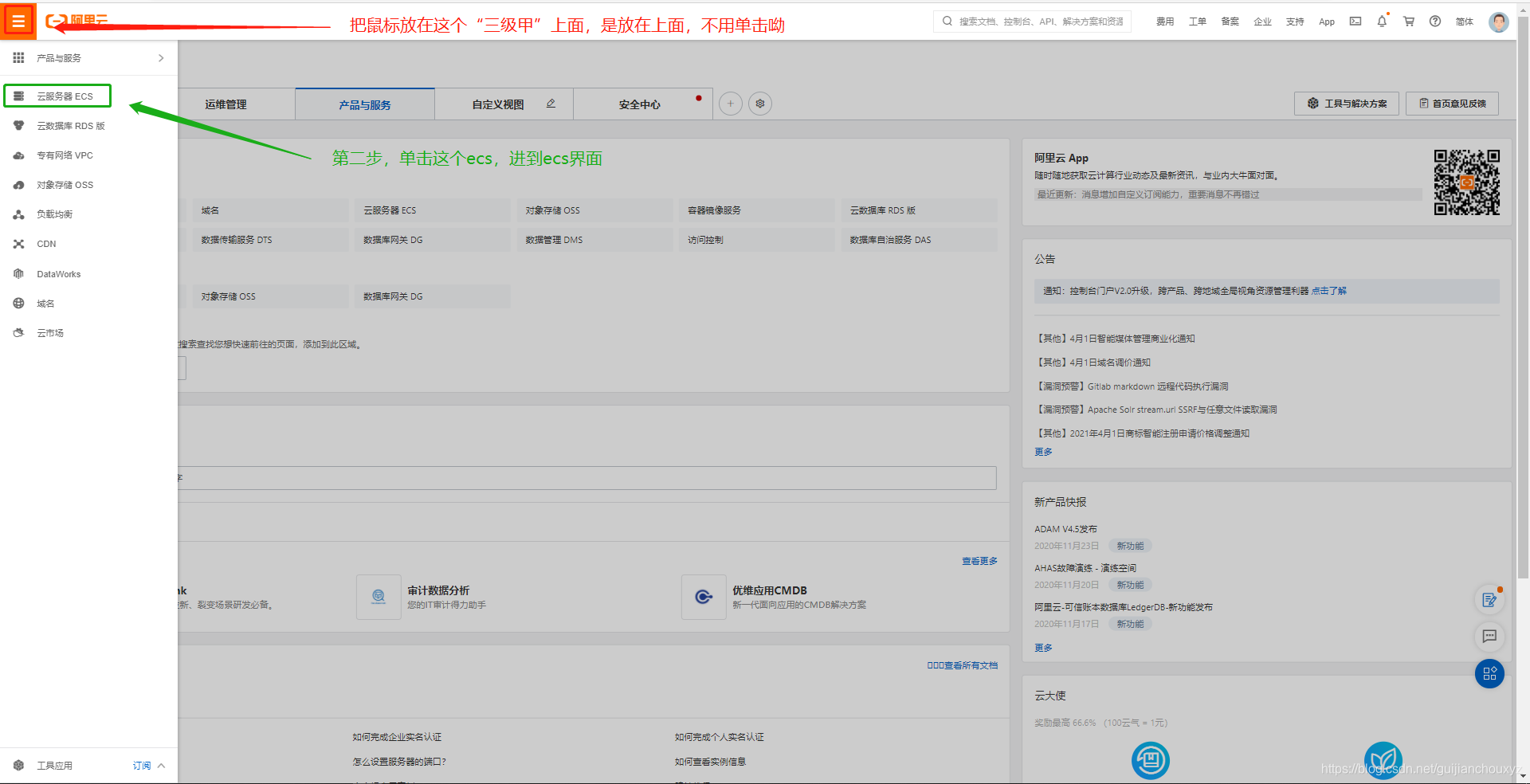1530x784 pixels.
Task: Click 优维应用CMDB card icon
Action: 704,597
